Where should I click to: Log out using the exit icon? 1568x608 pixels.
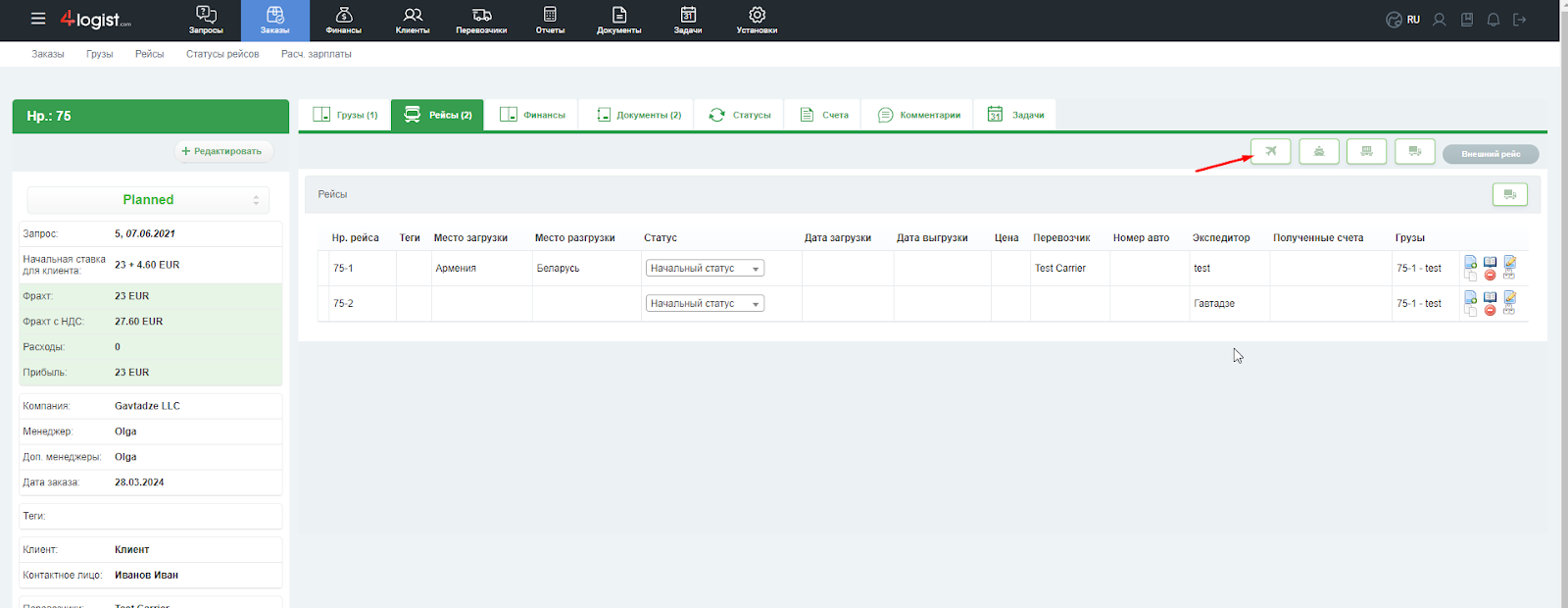click(x=1520, y=20)
